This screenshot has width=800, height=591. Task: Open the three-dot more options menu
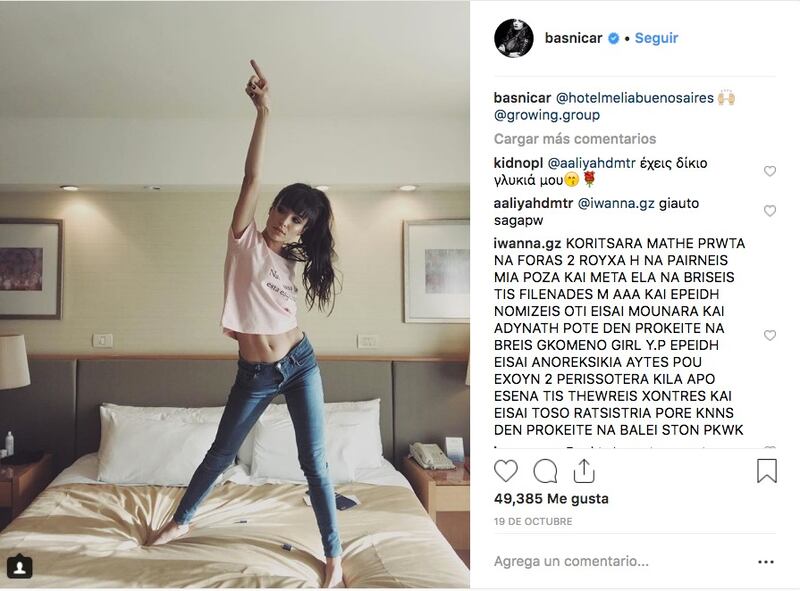coord(766,562)
